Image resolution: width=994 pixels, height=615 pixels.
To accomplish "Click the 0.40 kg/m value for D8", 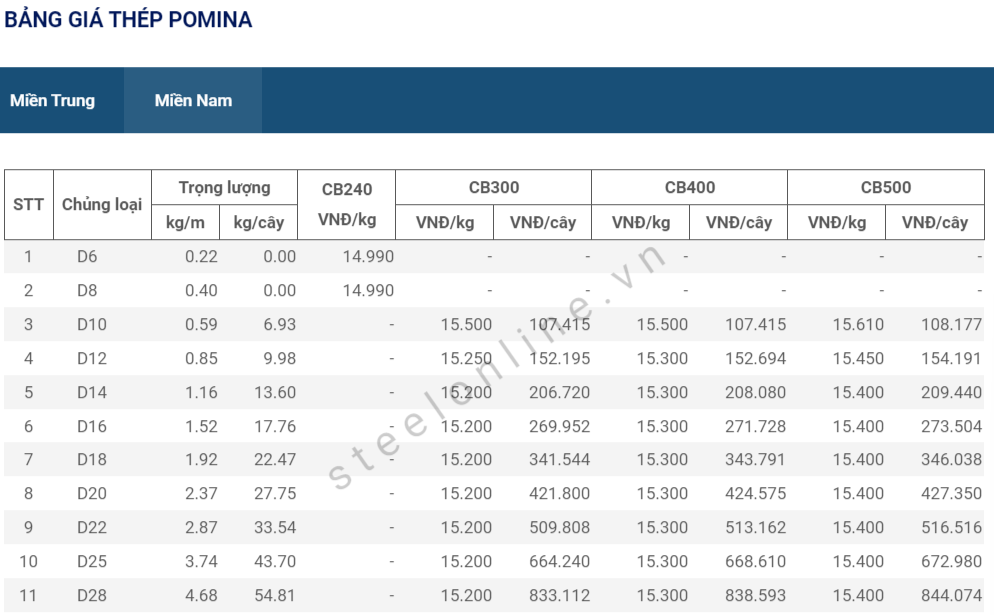I will pos(201,290).
